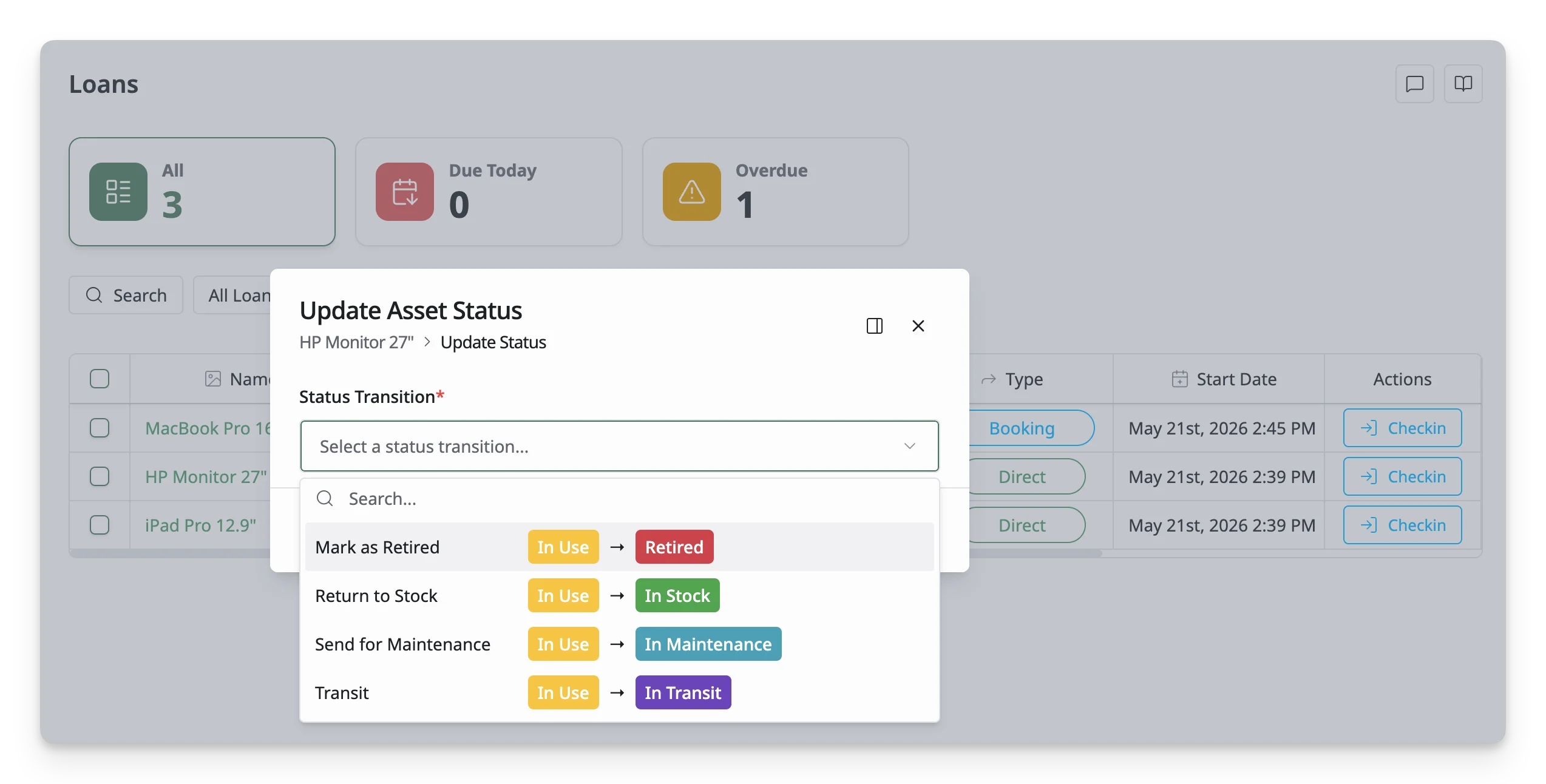Click the calendar icon in Start Date header

[x=1179, y=379]
